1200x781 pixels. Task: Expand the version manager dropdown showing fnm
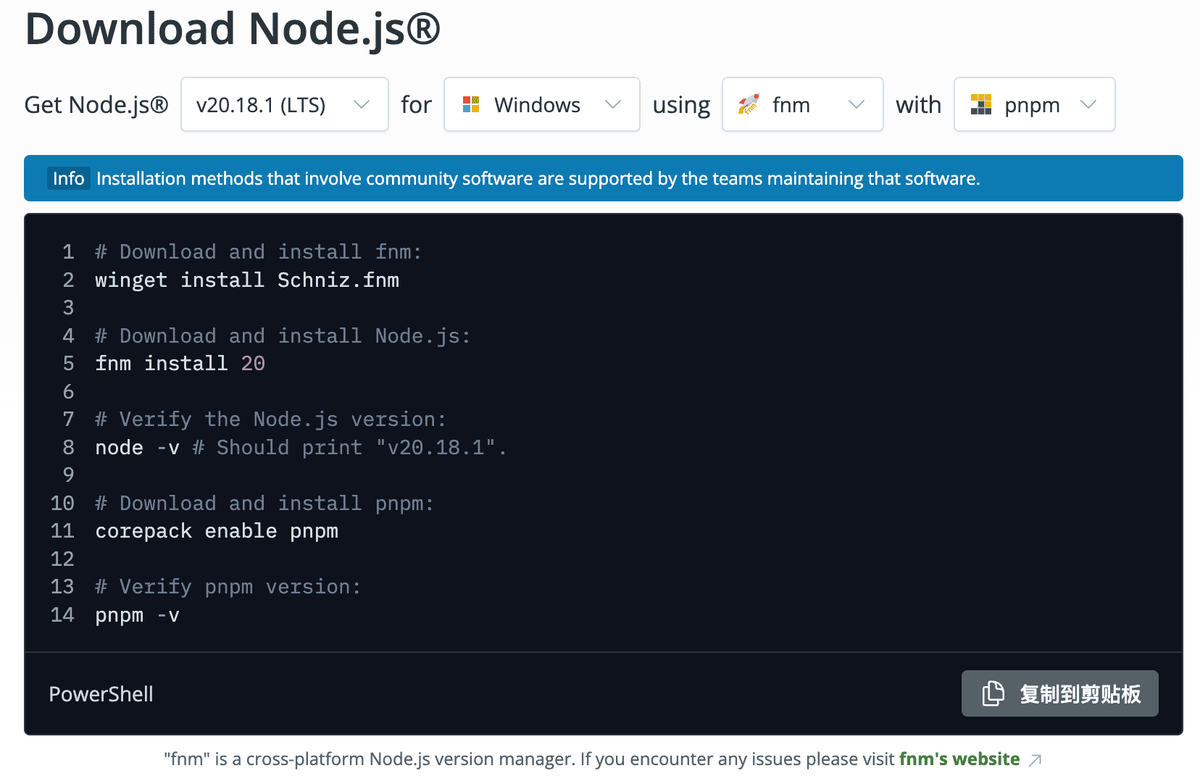point(802,103)
